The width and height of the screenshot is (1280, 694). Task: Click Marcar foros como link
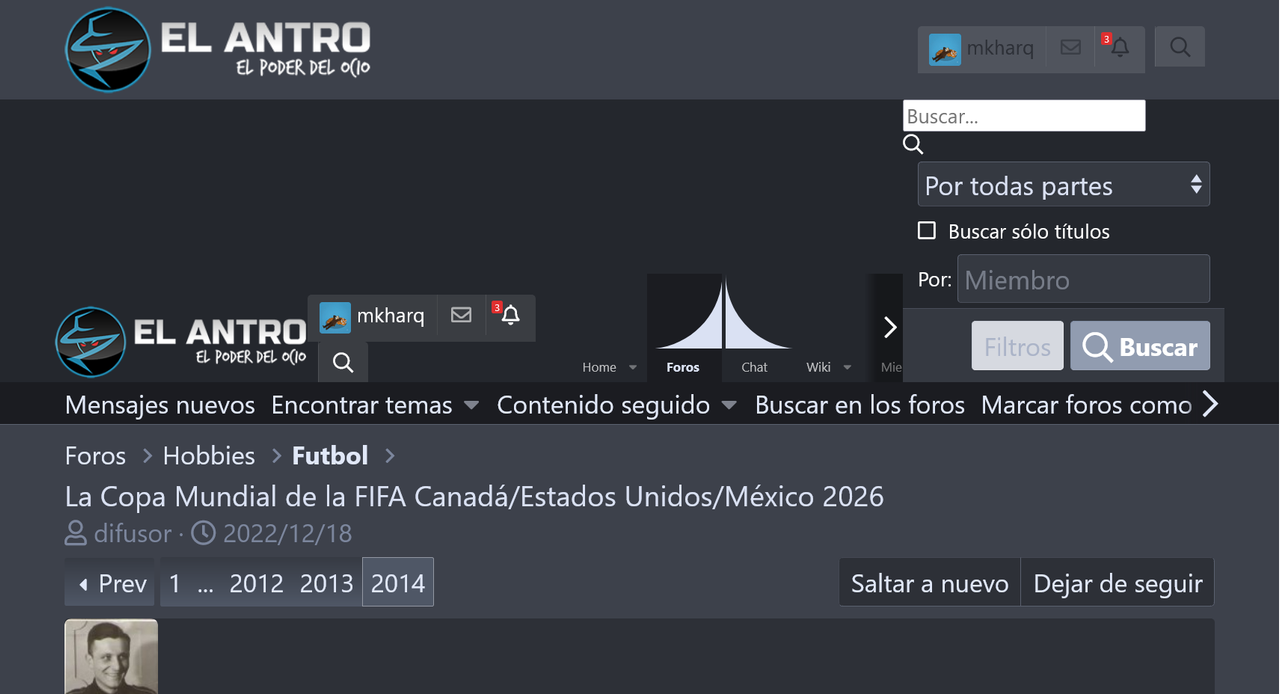tap(1086, 405)
